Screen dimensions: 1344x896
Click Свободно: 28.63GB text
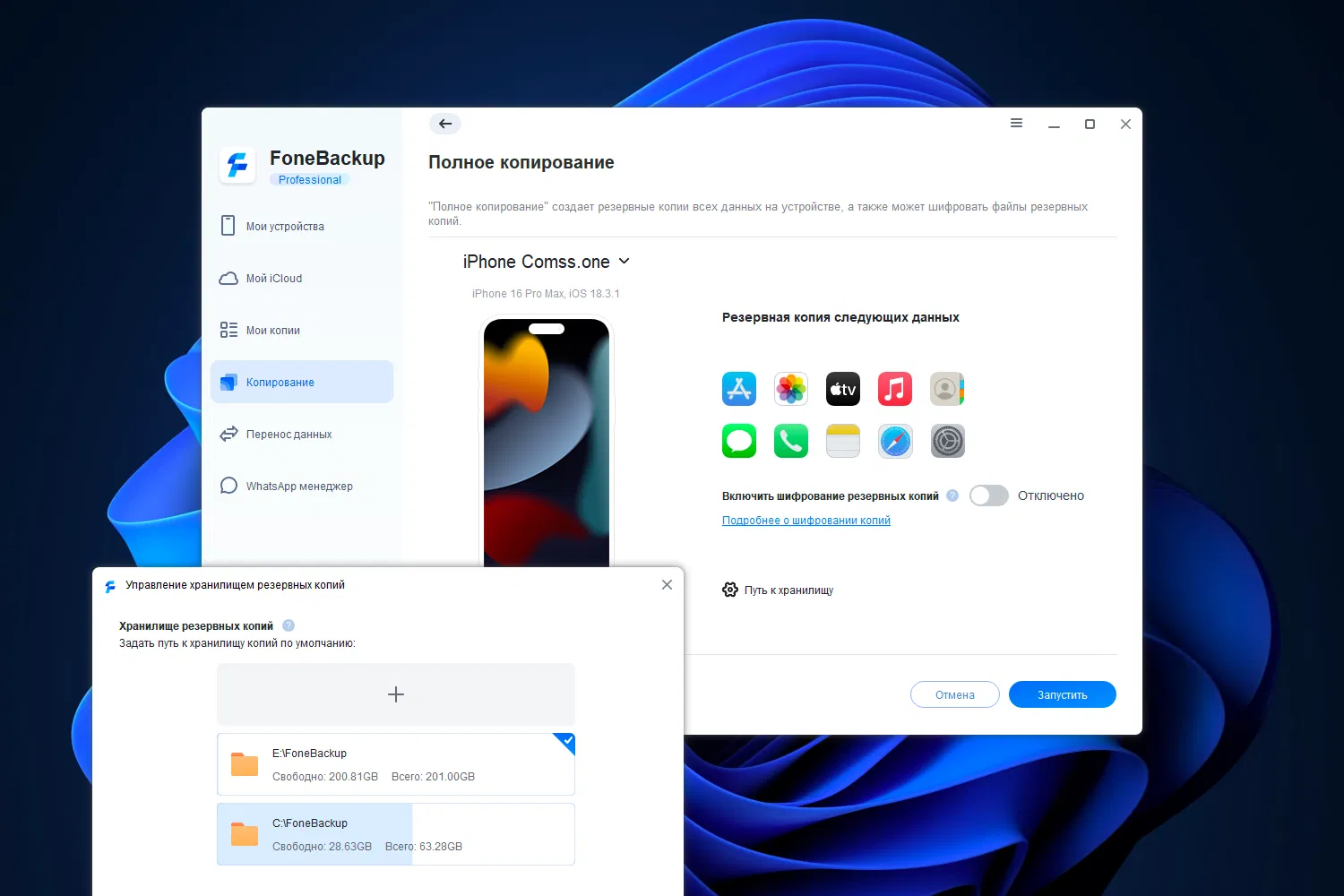pos(322,847)
